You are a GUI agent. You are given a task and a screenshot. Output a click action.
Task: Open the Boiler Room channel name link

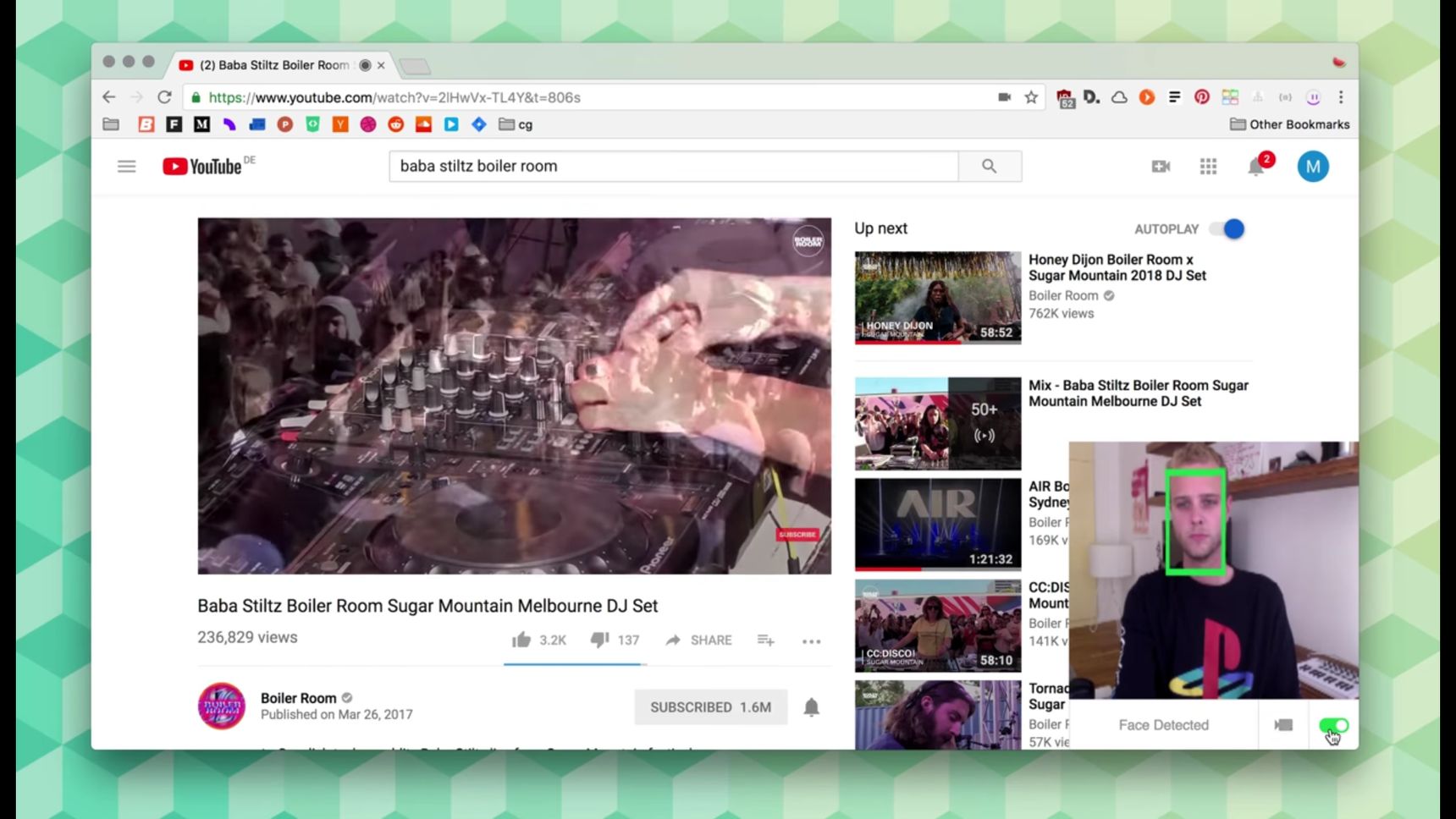click(x=298, y=698)
